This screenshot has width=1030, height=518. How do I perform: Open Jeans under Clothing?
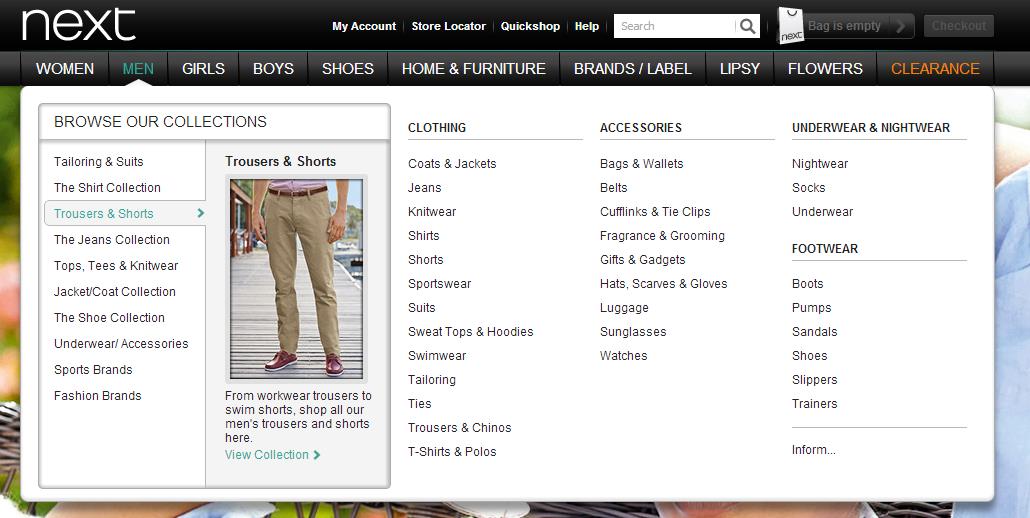(x=424, y=188)
